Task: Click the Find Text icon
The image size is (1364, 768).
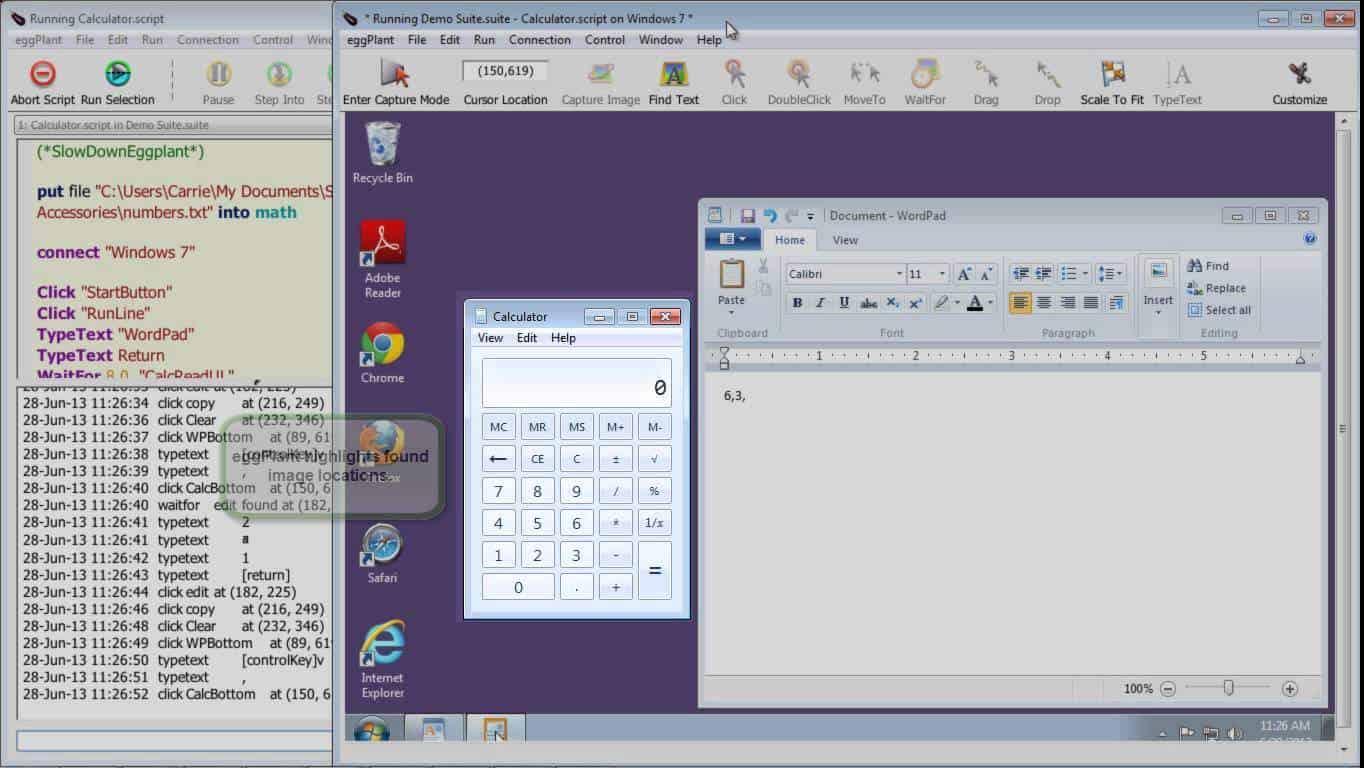Action: (674, 74)
